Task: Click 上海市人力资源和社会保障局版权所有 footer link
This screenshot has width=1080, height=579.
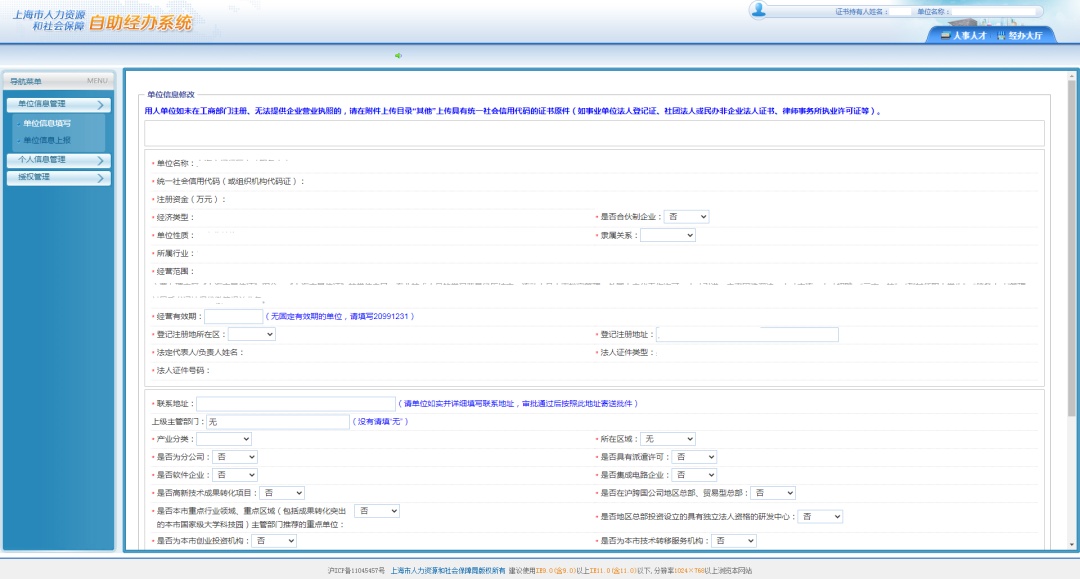Action: tap(447, 571)
